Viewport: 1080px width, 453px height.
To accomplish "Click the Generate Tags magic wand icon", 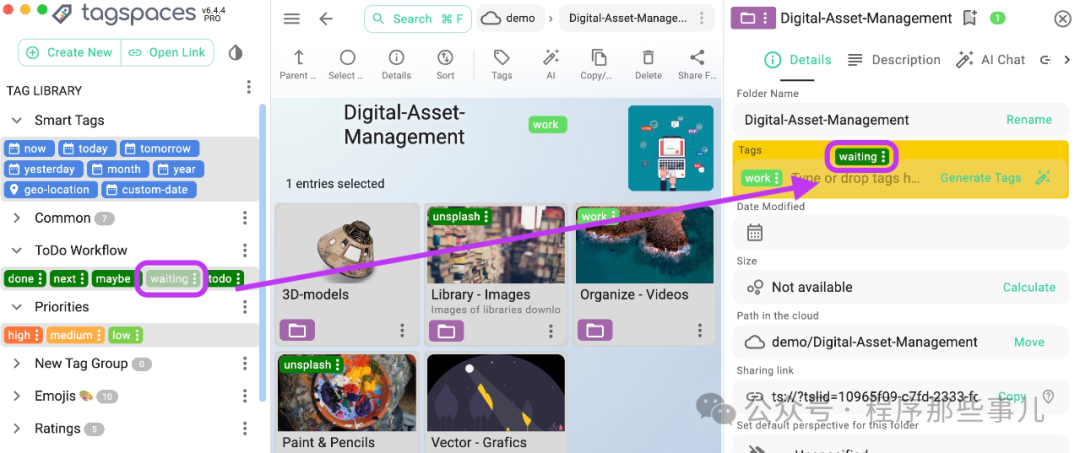I will coord(1042,178).
